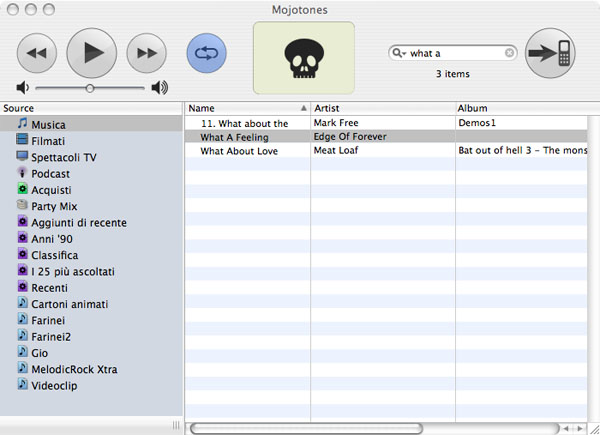The width and height of the screenshot is (600, 435).
Task: Sort by the Album column header
Action: 528,108
